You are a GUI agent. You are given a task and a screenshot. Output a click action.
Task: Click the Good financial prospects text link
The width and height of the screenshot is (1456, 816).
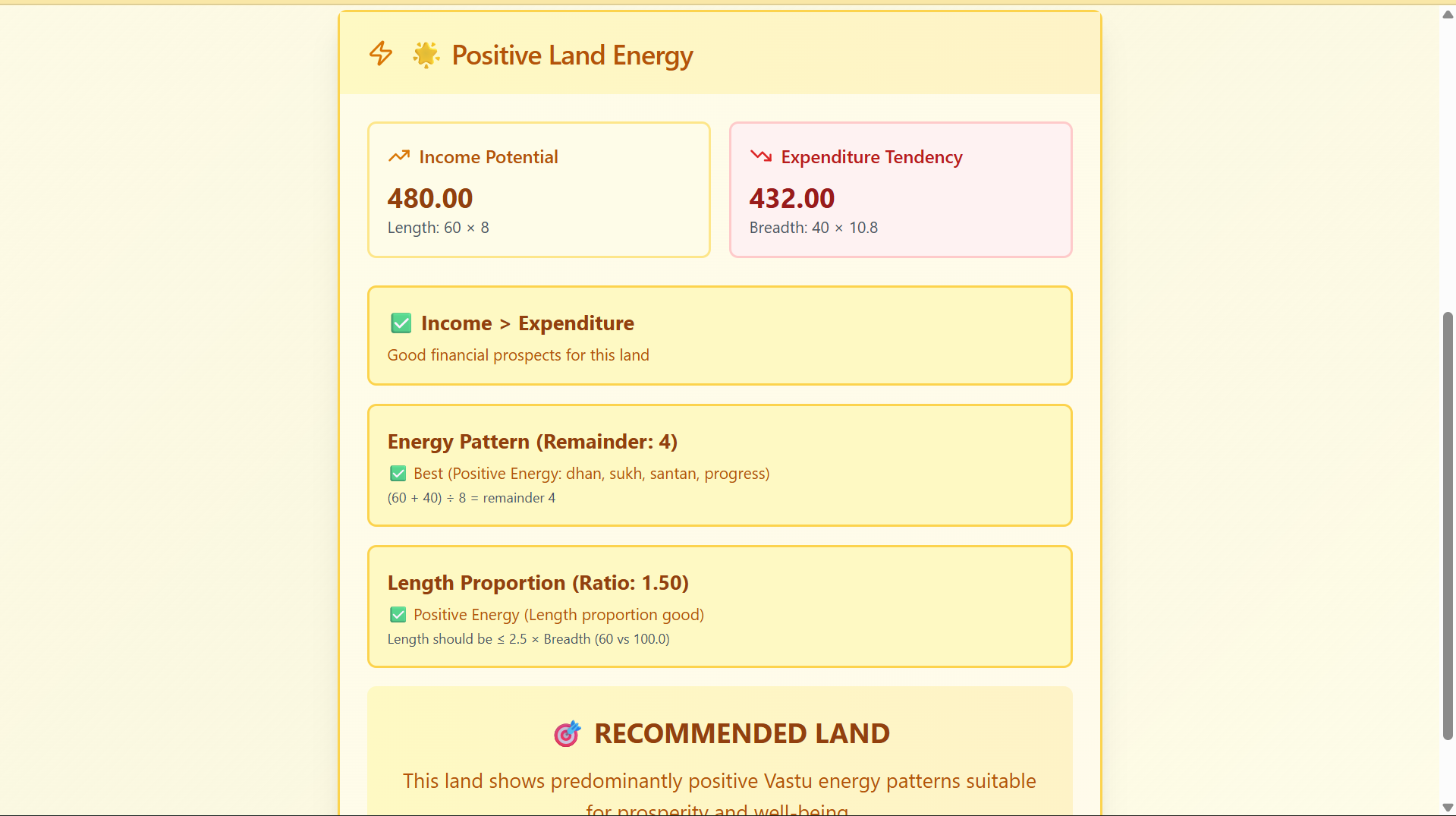point(518,354)
